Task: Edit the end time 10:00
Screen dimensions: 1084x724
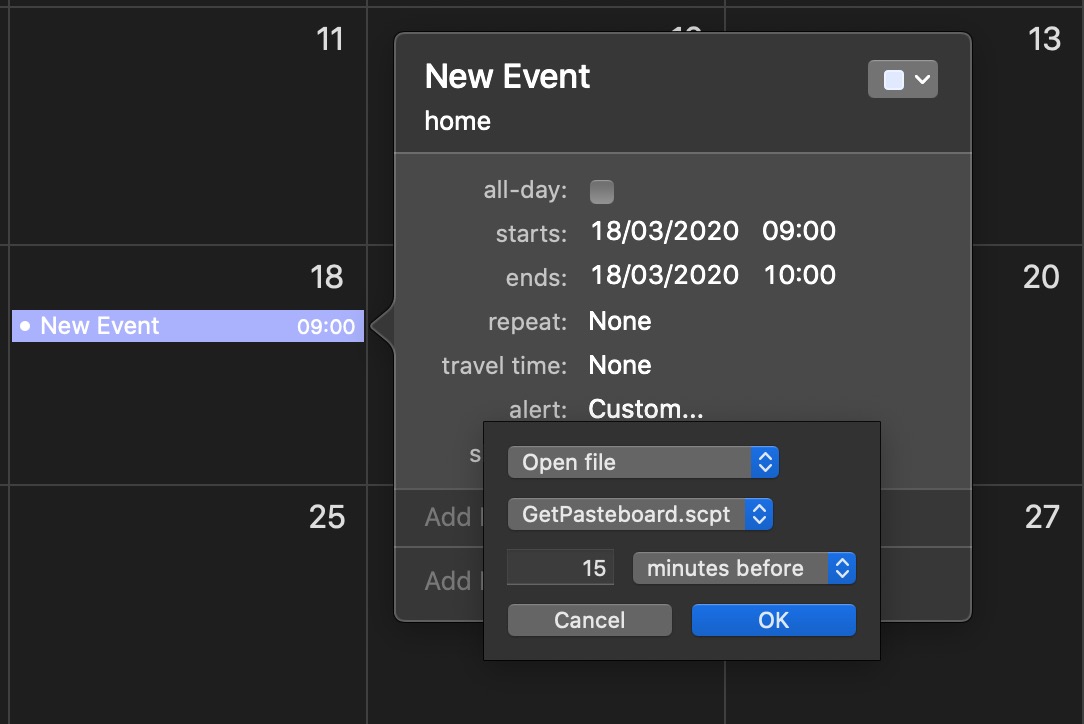Action: [x=800, y=275]
